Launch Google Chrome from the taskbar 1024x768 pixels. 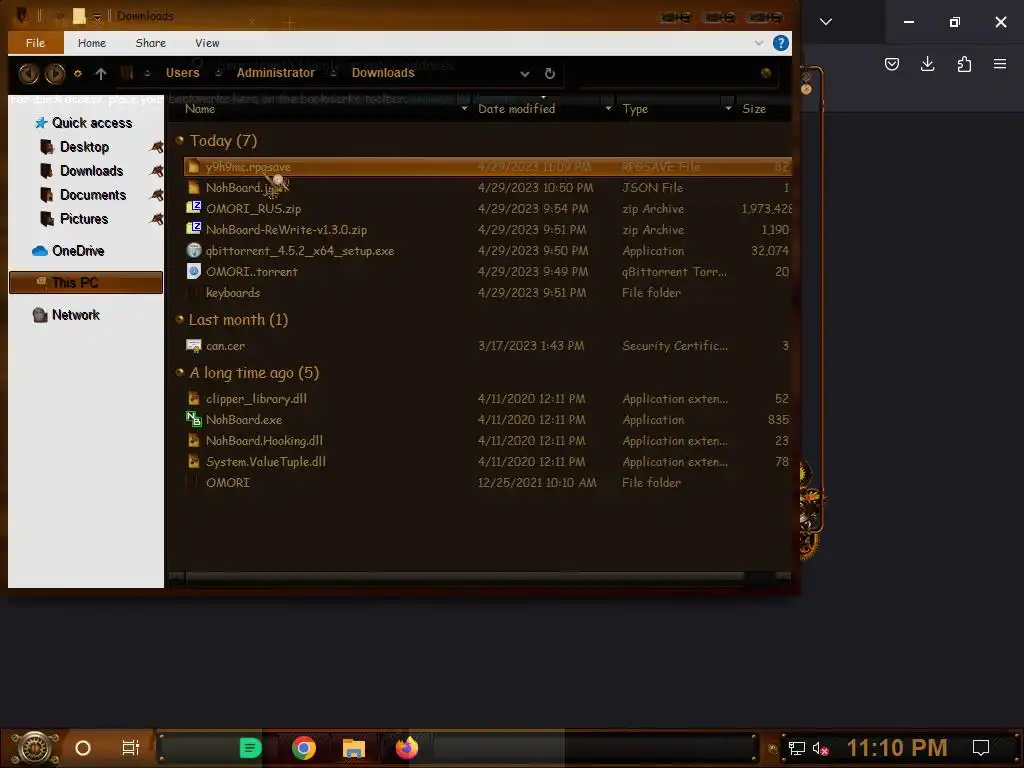tap(304, 748)
